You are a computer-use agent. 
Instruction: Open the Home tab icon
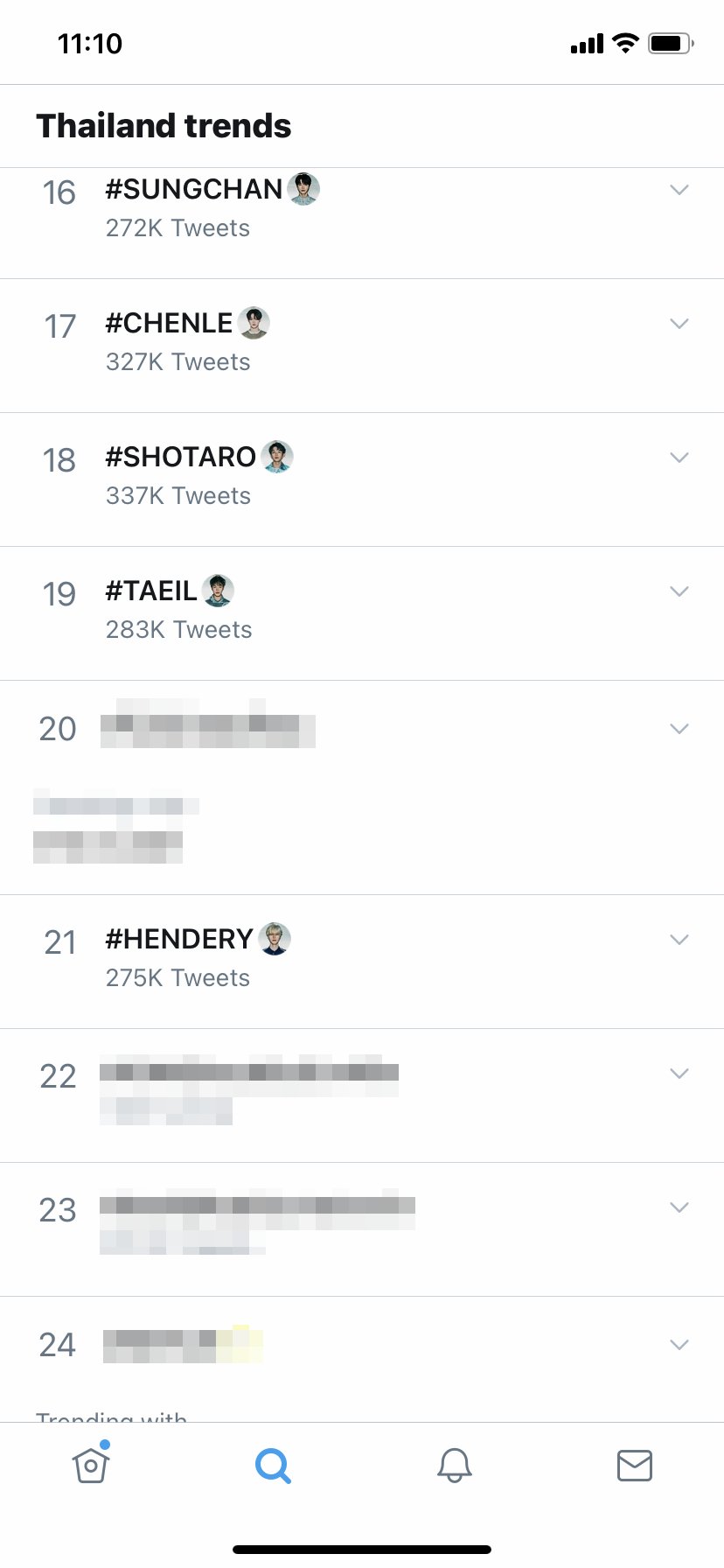click(91, 1465)
